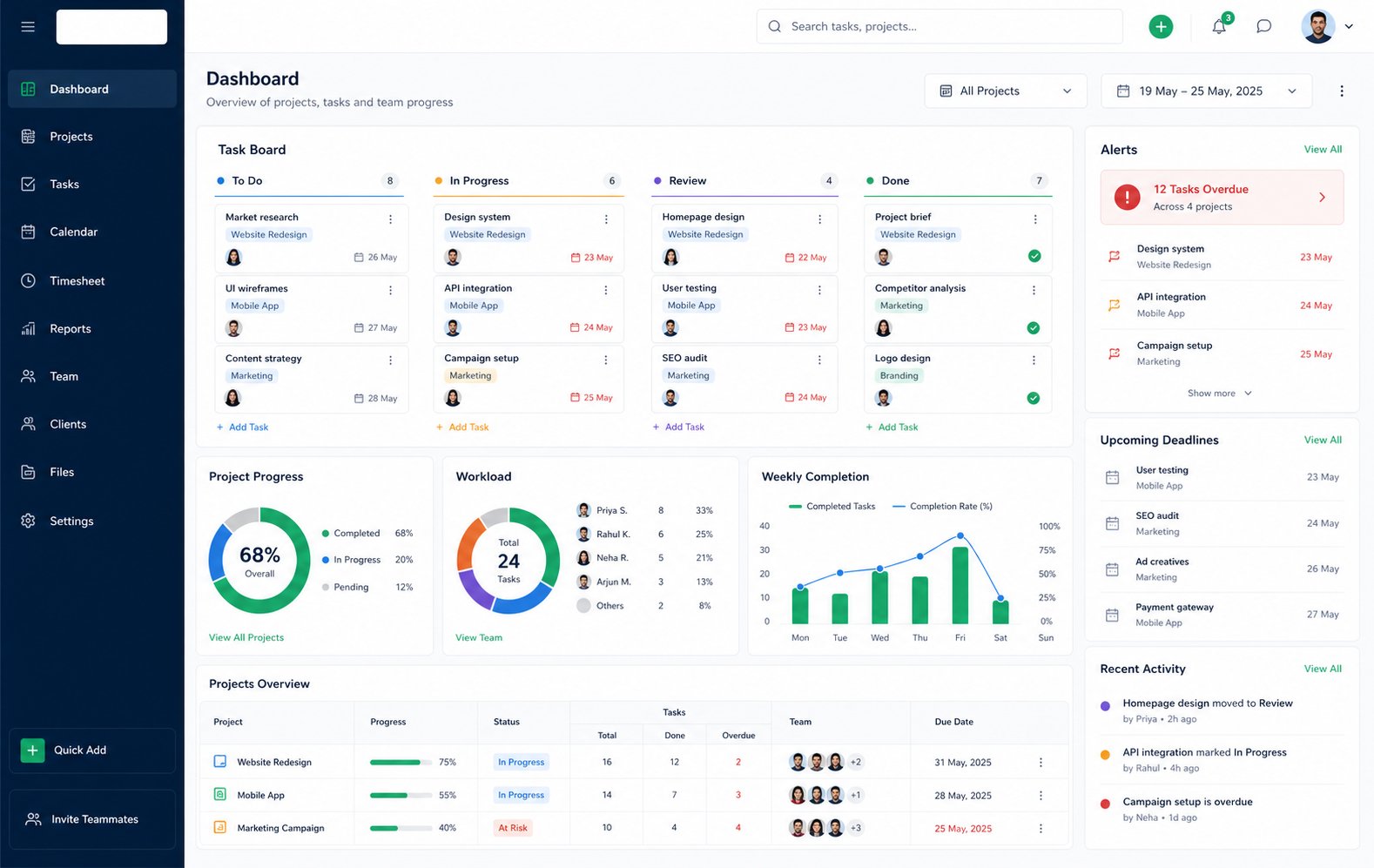Open the notifications bell
Viewport: 1374px width, 868px height.
[x=1219, y=26]
